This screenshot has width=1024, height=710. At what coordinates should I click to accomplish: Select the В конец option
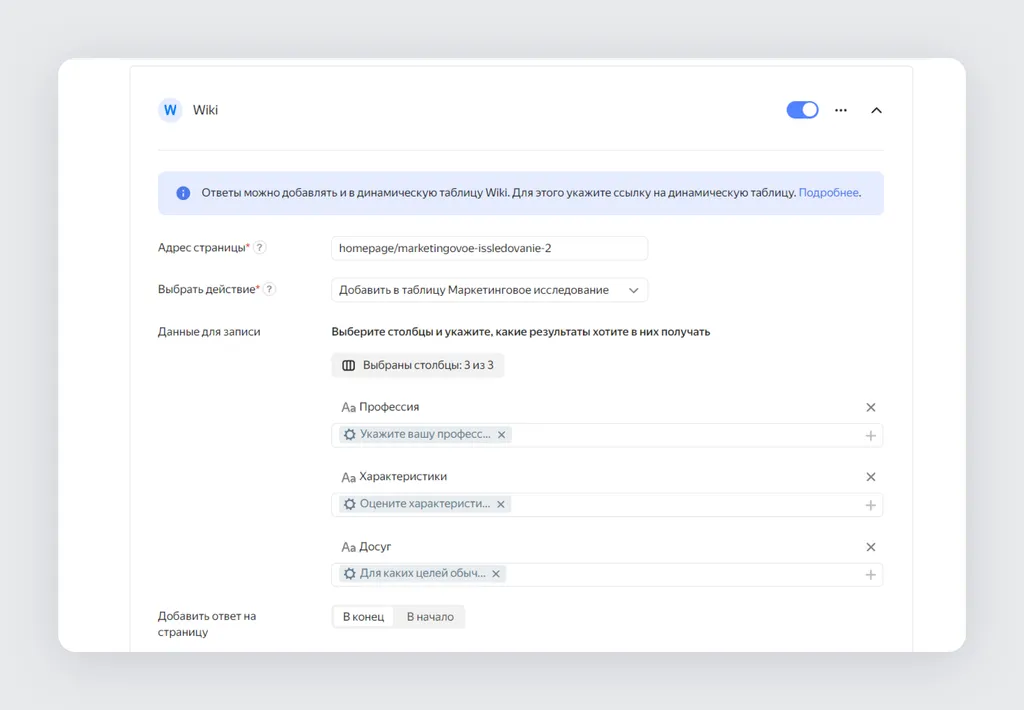click(x=363, y=617)
